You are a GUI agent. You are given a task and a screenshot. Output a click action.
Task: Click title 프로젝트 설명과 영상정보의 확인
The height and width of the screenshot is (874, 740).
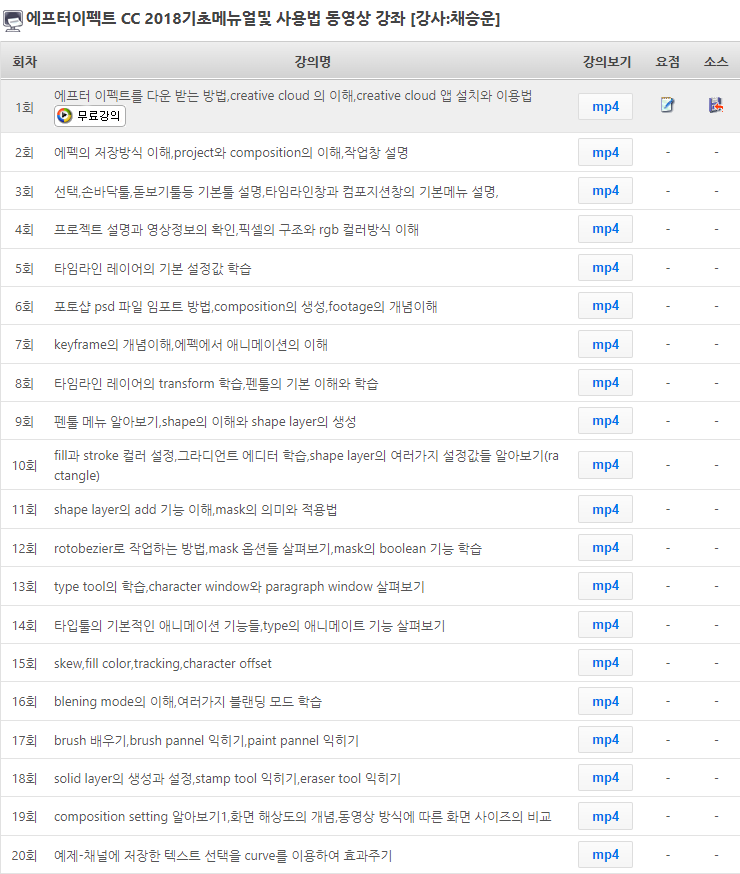(x=236, y=230)
